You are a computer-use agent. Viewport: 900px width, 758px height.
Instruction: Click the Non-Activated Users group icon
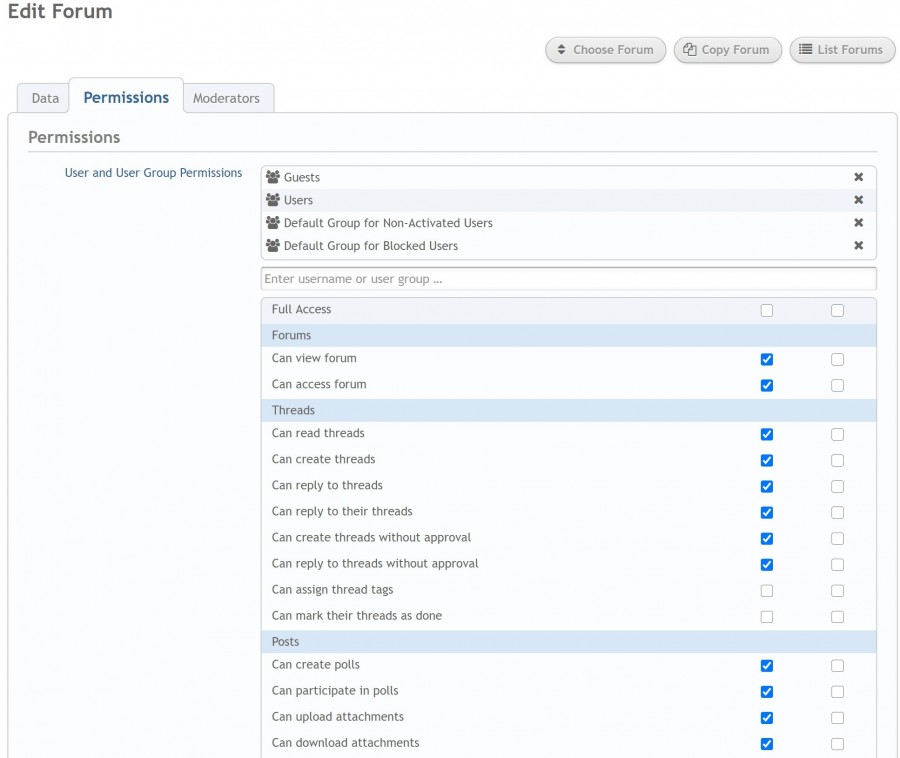(x=273, y=223)
